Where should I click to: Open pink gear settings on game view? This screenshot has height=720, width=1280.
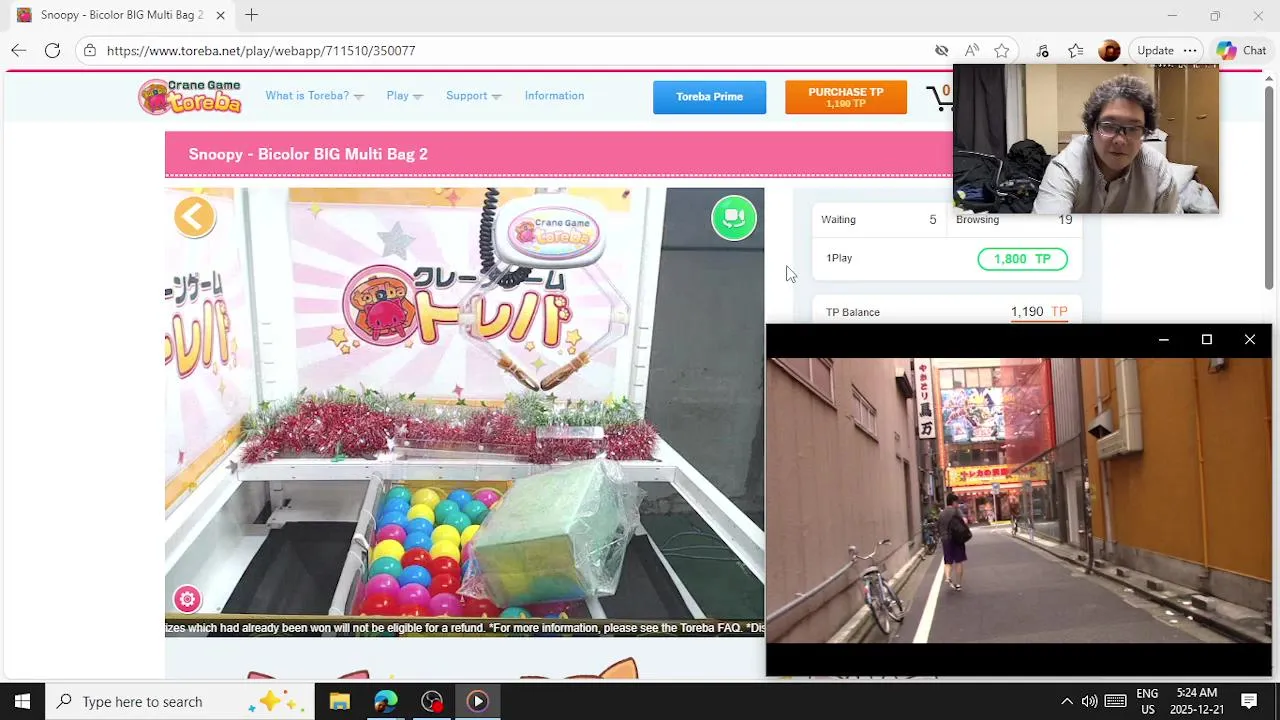tap(187, 599)
